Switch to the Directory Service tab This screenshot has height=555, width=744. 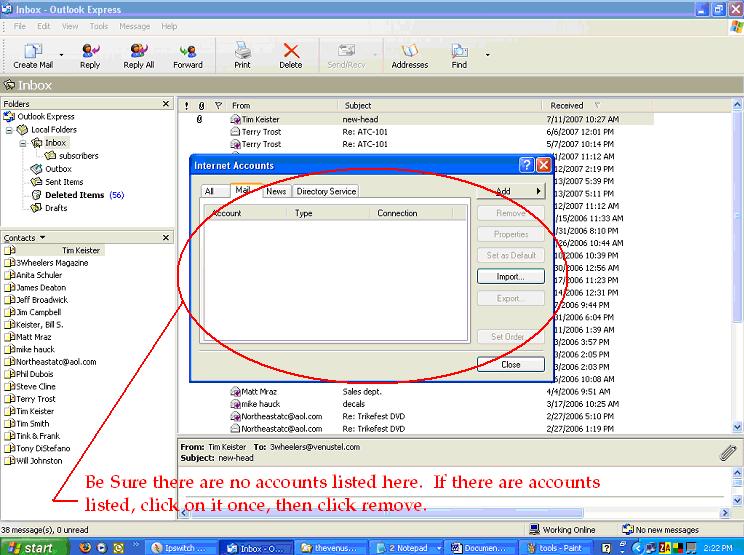pyautogui.click(x=326, y=191)
